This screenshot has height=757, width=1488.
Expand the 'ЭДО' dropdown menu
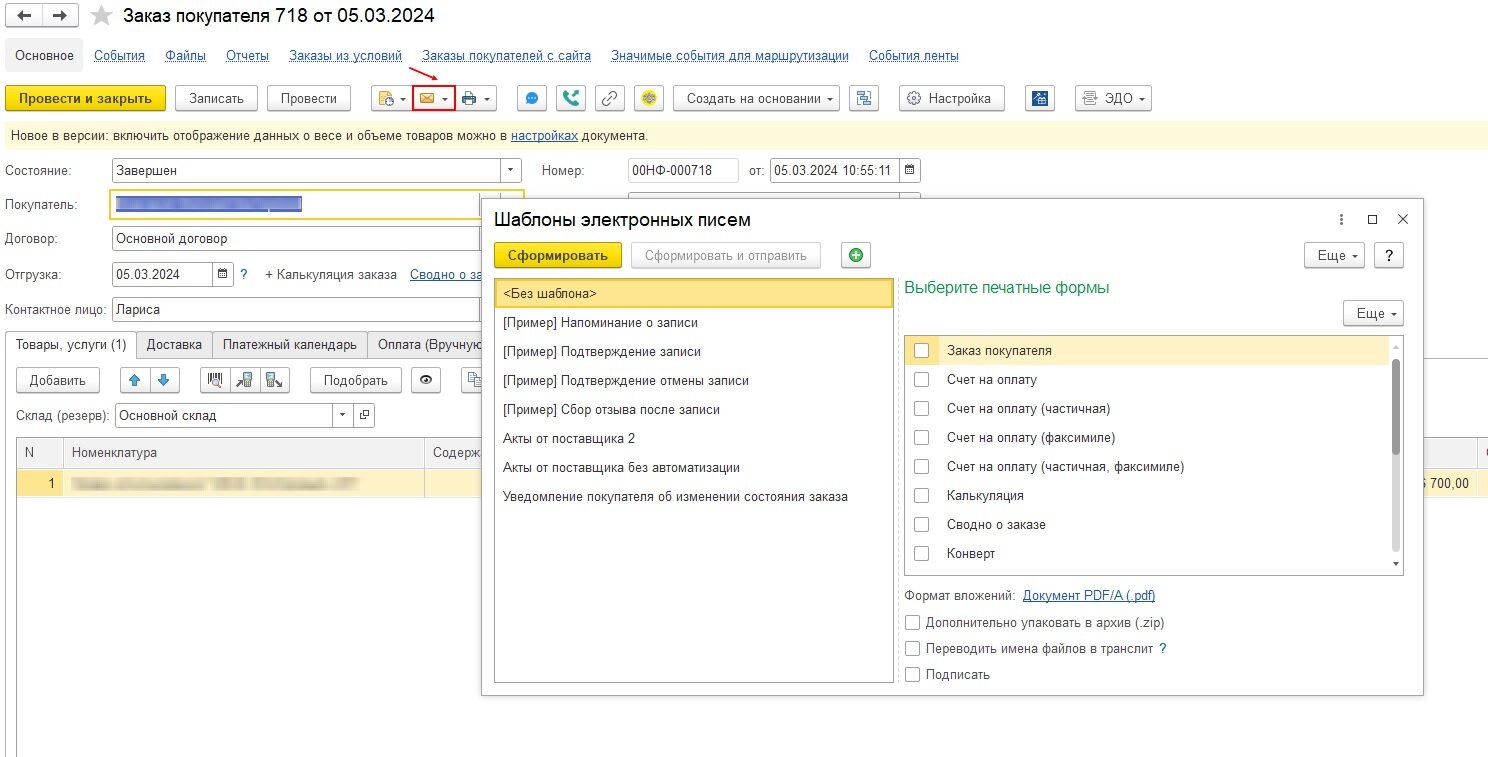1113,98
